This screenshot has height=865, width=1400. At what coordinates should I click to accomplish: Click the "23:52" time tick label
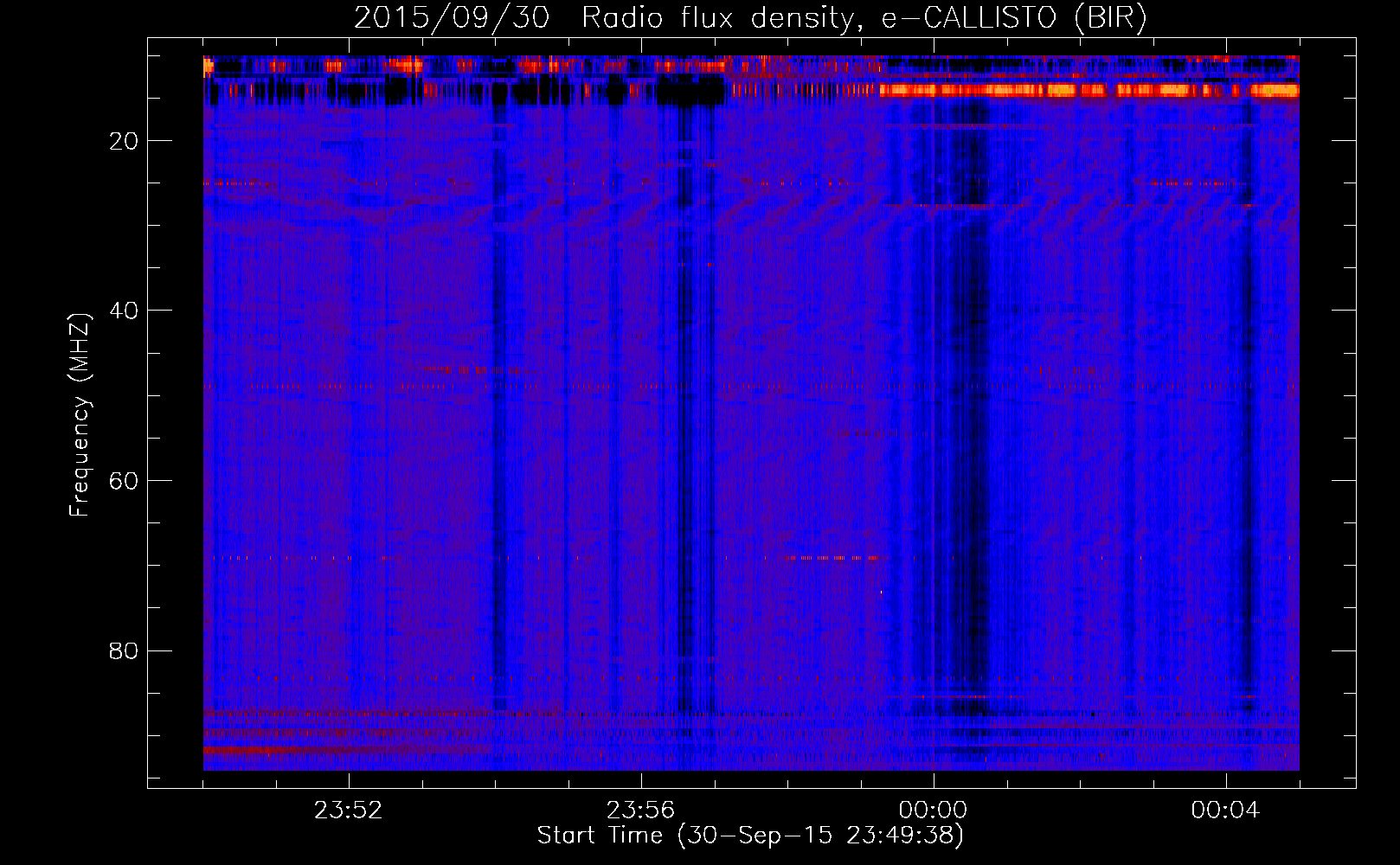pos(348,811)
